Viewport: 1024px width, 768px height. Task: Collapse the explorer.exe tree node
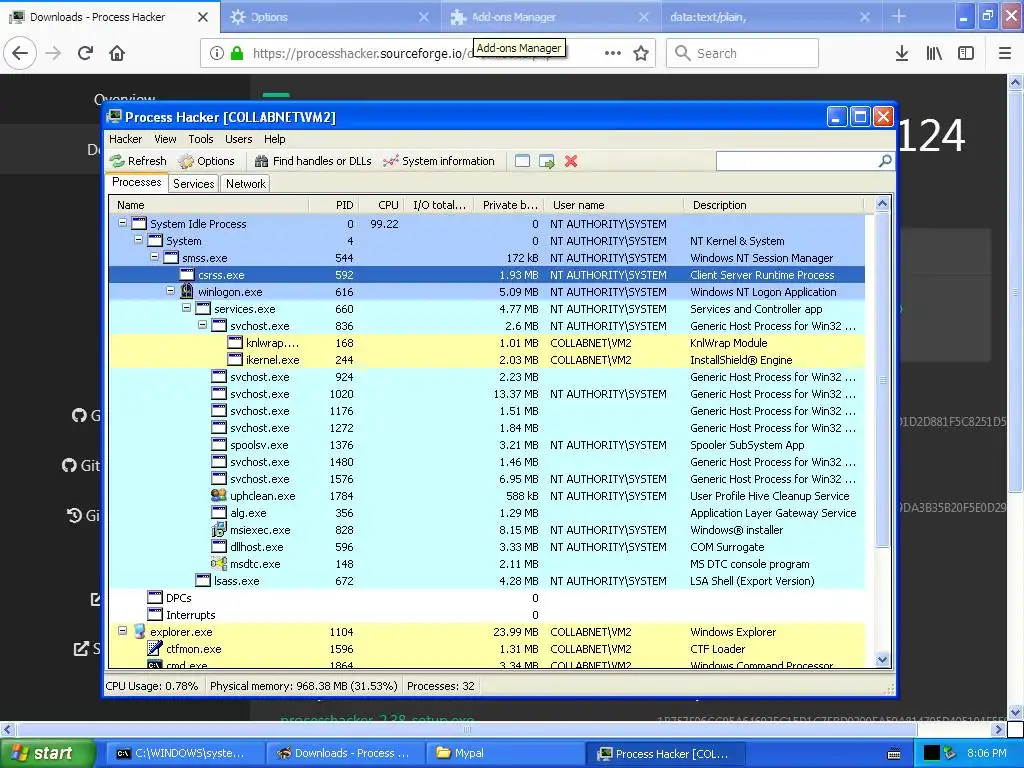click(122, 631)
